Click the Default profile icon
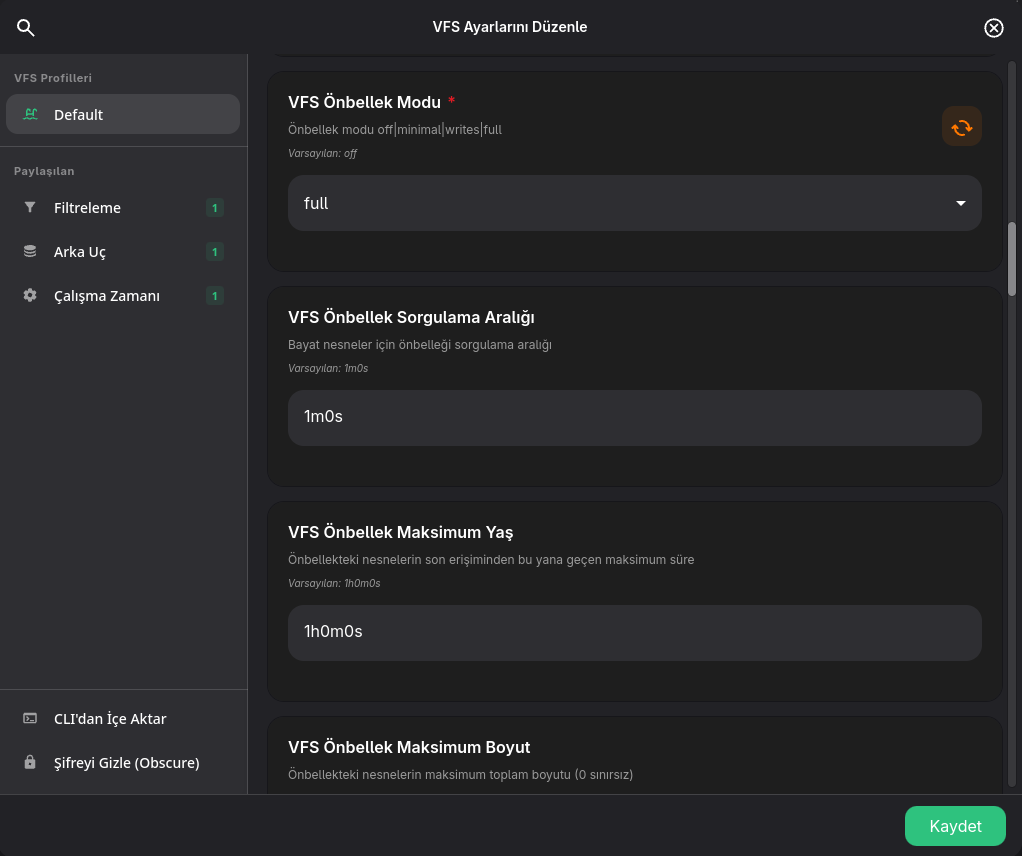Image resolution: width=1022 pixels, height=856 pixels. coord(30,114)
